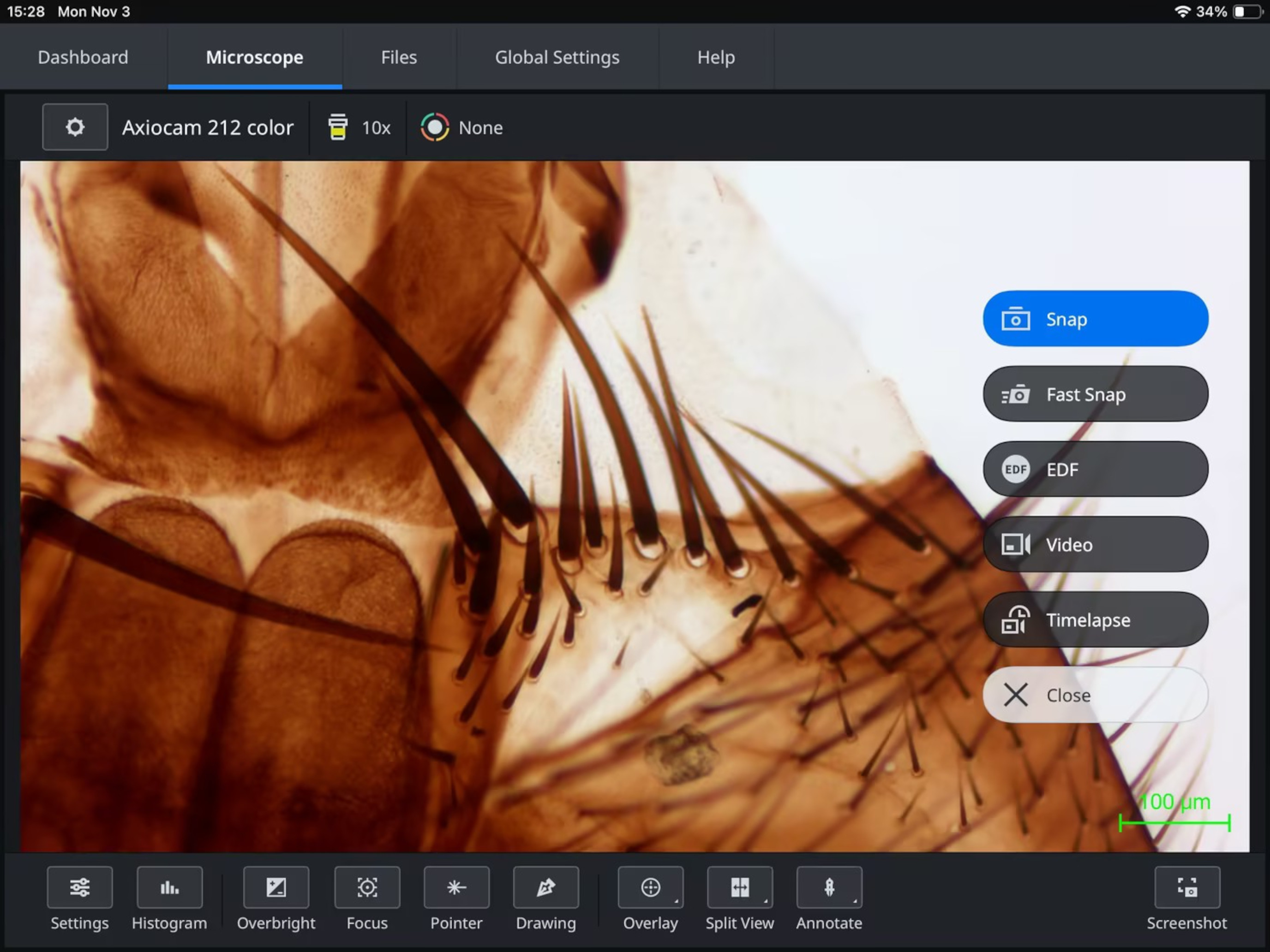This screenshot has height=952, width=1270.
Task: Take a Screenshot of the view
Action: (x=1187, y=887)
